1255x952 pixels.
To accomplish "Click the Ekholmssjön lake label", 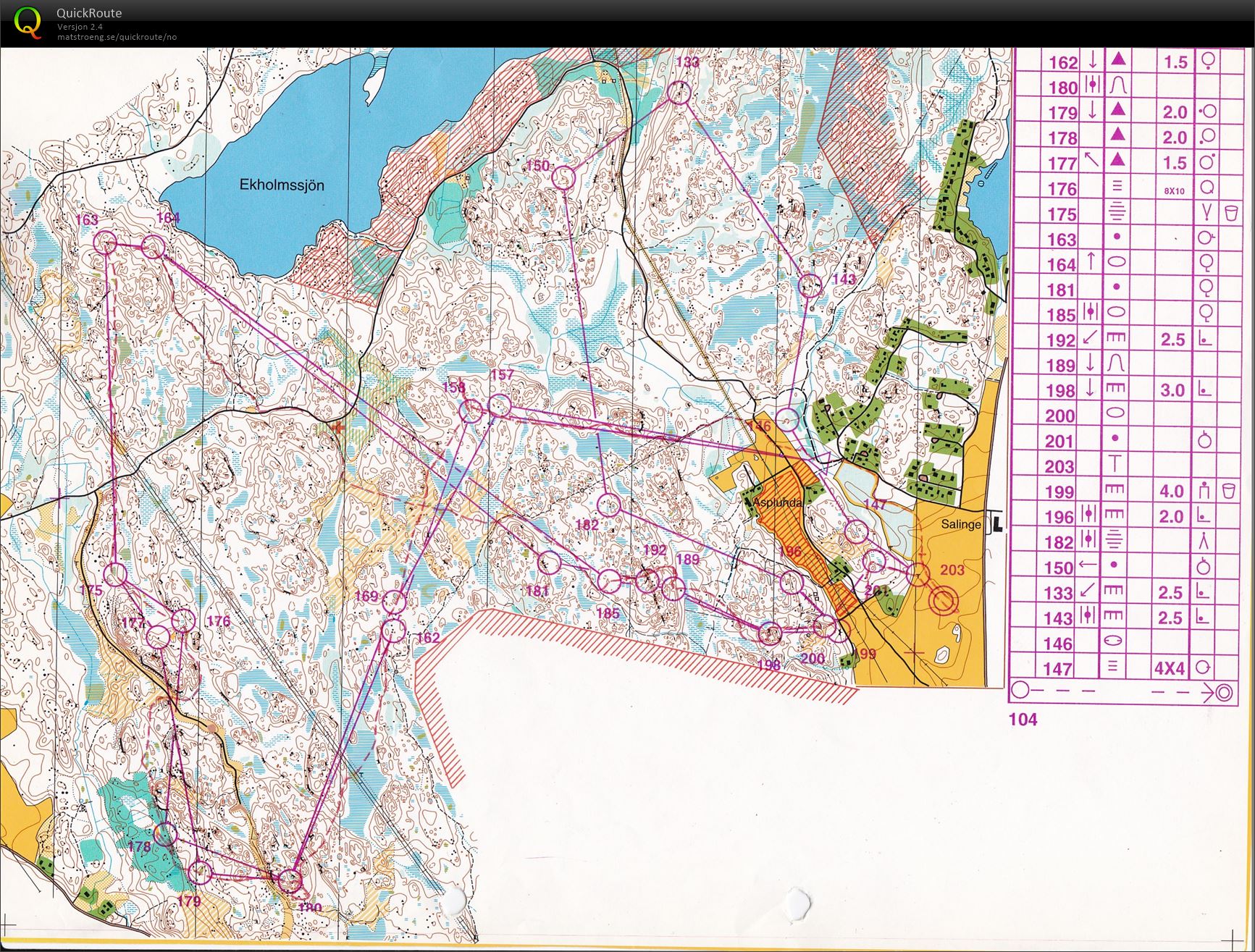I will click(x=282, y=185).
